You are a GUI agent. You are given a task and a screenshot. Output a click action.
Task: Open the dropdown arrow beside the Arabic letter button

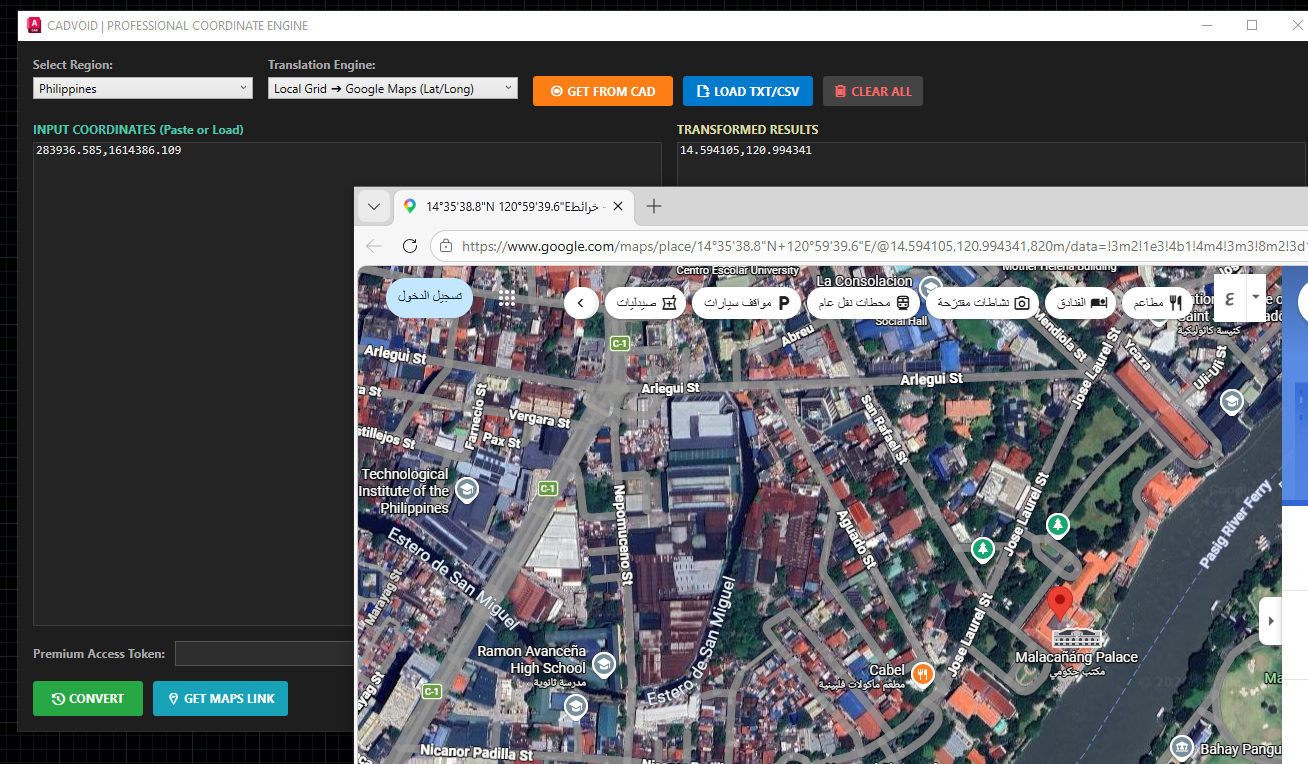1255,296
